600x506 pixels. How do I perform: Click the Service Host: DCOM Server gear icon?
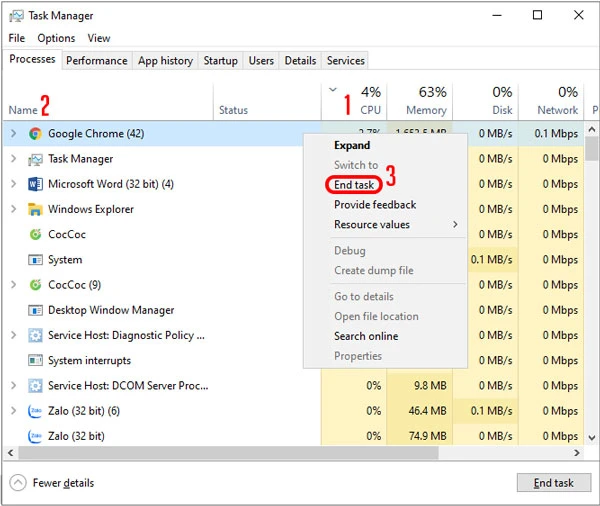(x=35, y=386)
